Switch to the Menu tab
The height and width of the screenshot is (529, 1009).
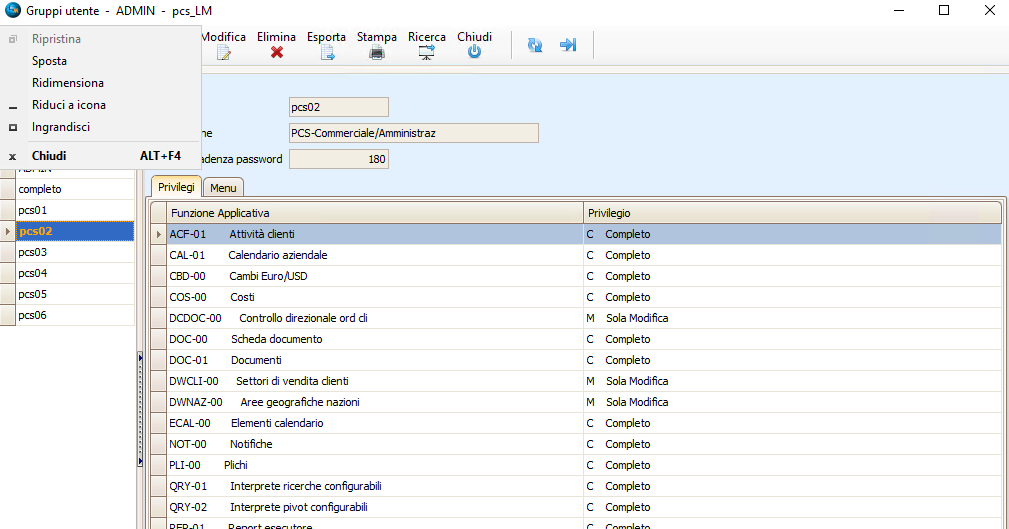click(x=223, y=188)
